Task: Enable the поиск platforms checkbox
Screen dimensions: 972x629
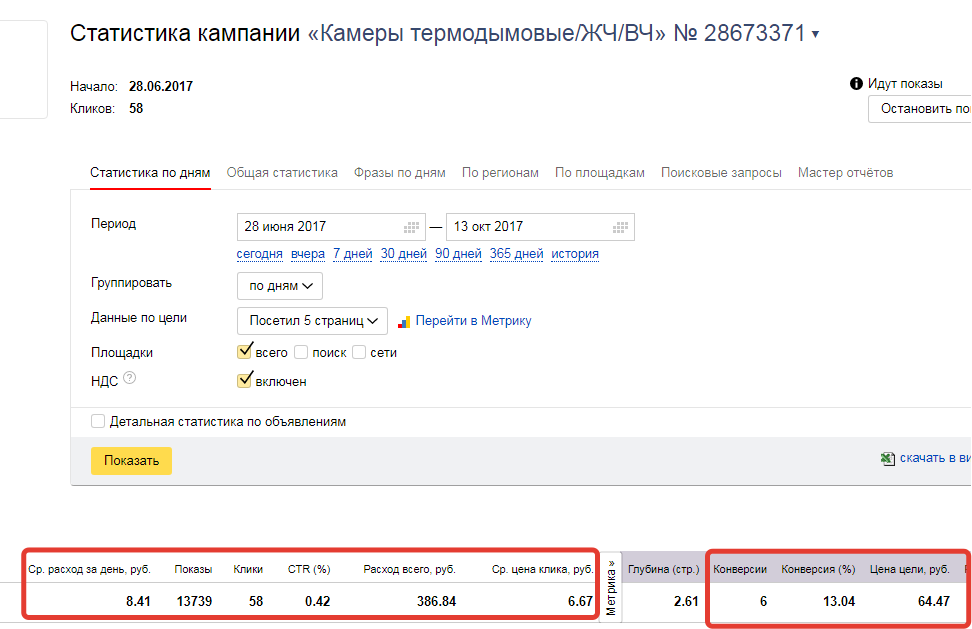Action: [x=301, y=353]
